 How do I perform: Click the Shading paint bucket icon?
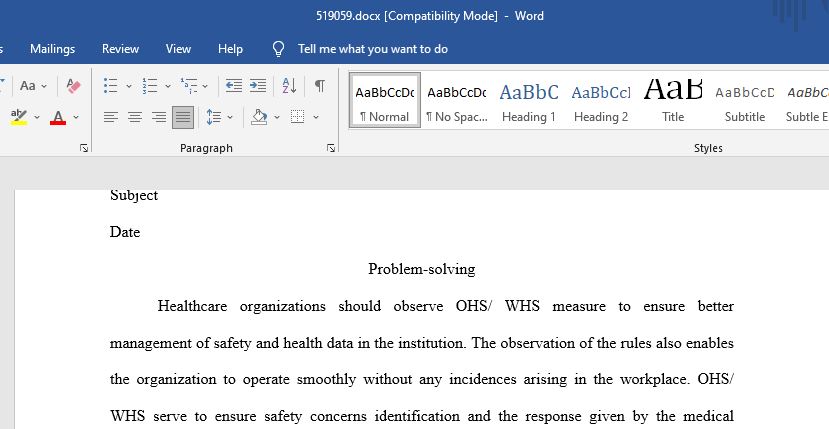pyautogui.click(x=259, y=117)
